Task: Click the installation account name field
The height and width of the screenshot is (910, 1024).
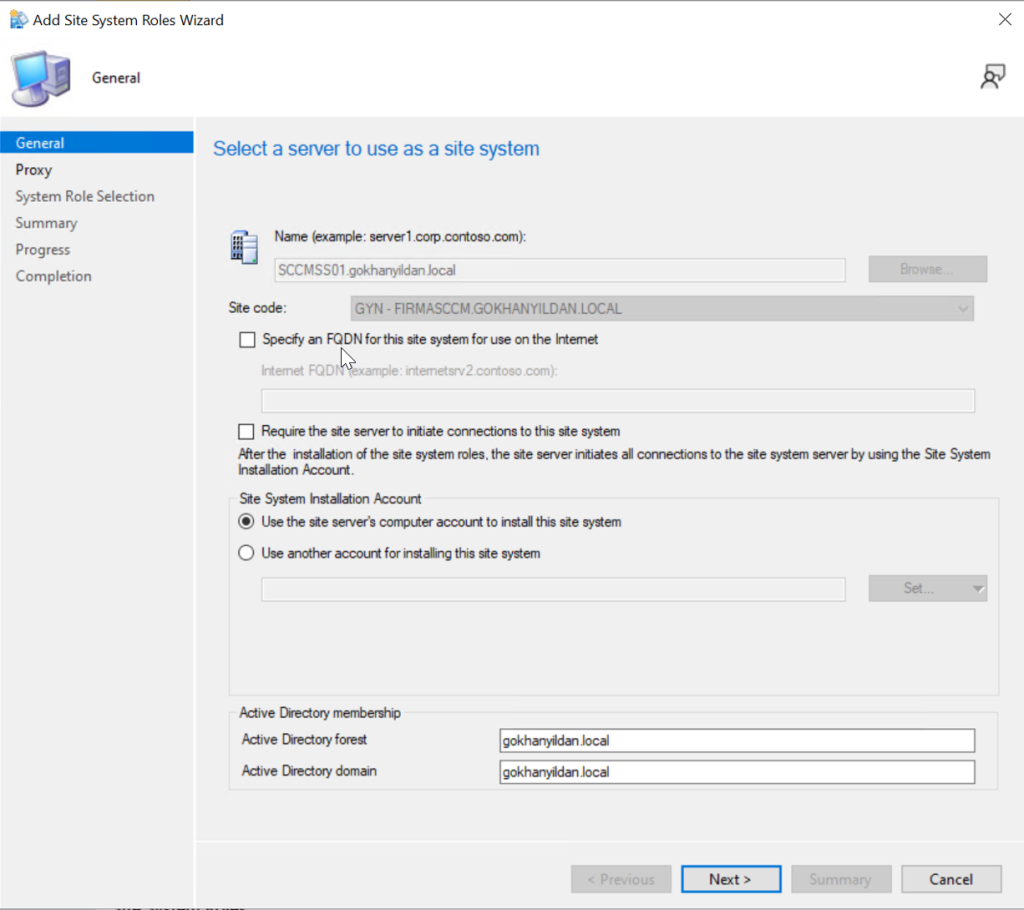Action: click(x=553, y=589)
